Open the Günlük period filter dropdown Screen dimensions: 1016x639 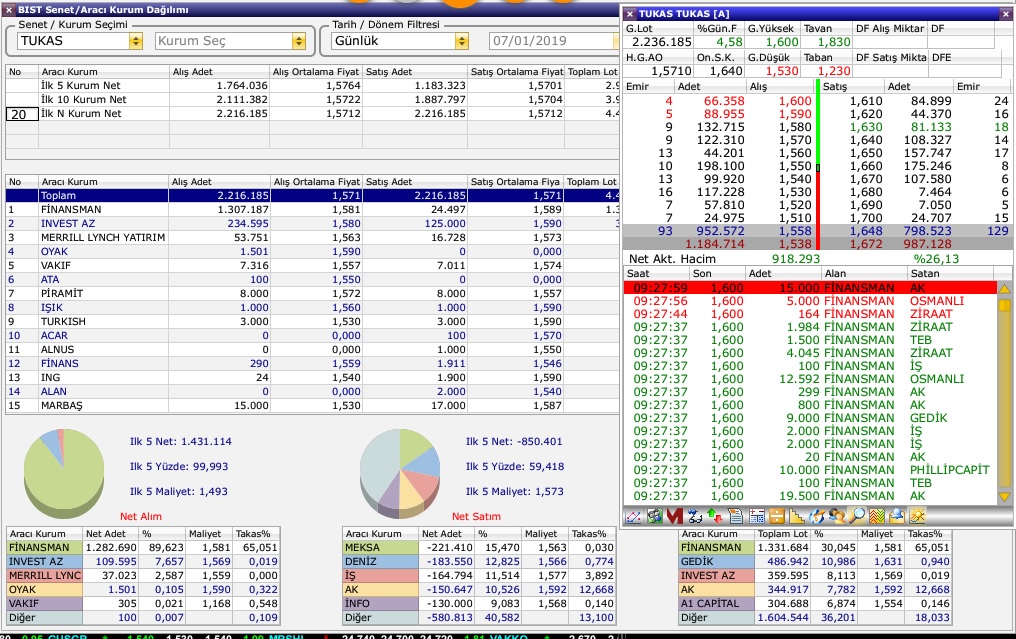tap(461, 41)
